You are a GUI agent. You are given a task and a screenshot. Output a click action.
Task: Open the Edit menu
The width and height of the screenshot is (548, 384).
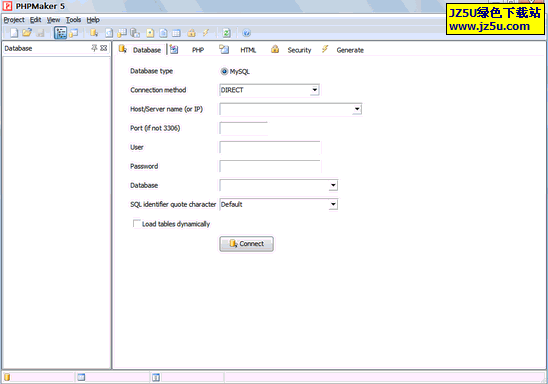click(x=35, y=20)
